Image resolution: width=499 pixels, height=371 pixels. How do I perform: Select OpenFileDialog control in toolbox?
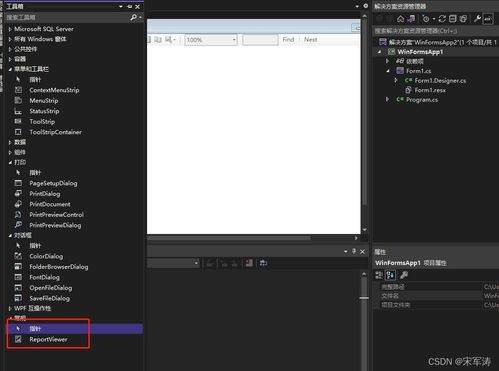(x=51, y=288)
